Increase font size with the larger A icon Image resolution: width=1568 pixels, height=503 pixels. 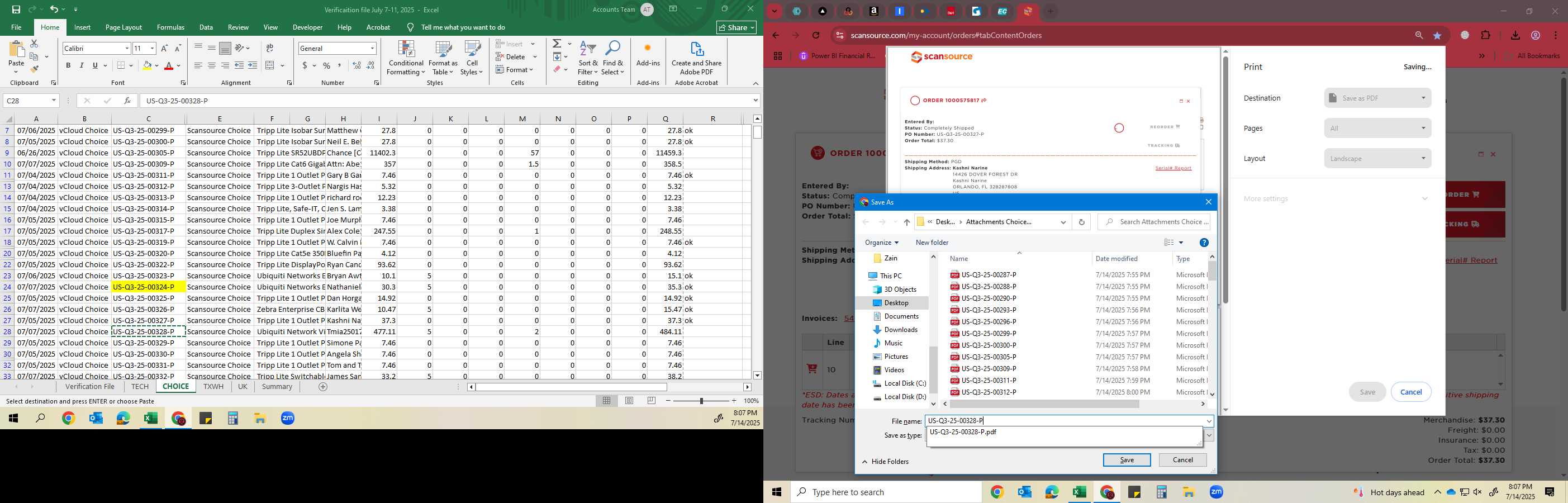164,48
